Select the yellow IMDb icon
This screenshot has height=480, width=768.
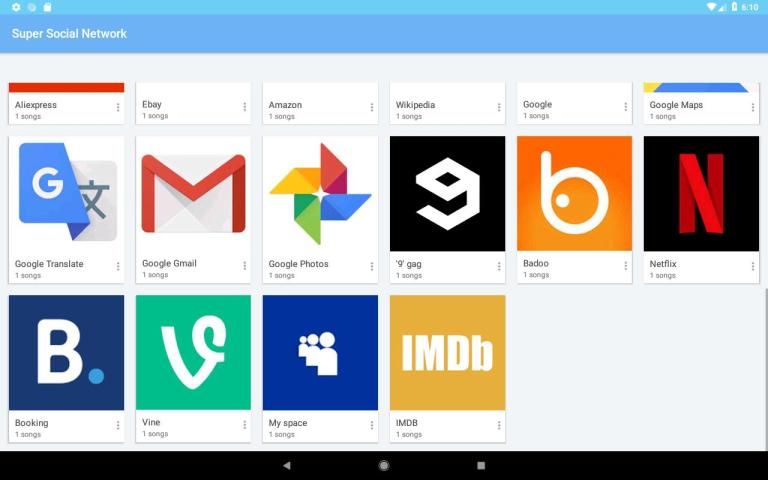tap(447, 353)
